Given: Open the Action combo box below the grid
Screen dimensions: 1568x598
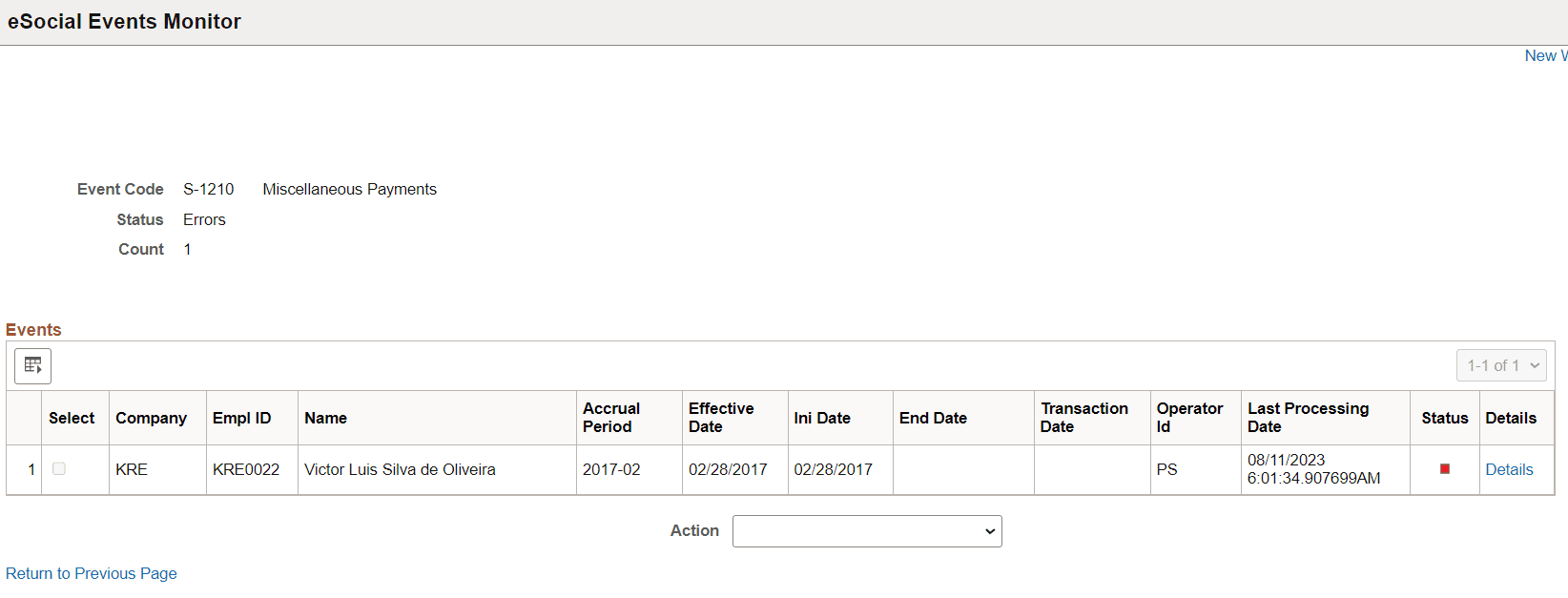Looking at the screenshot, I should [x=866, y=531].
